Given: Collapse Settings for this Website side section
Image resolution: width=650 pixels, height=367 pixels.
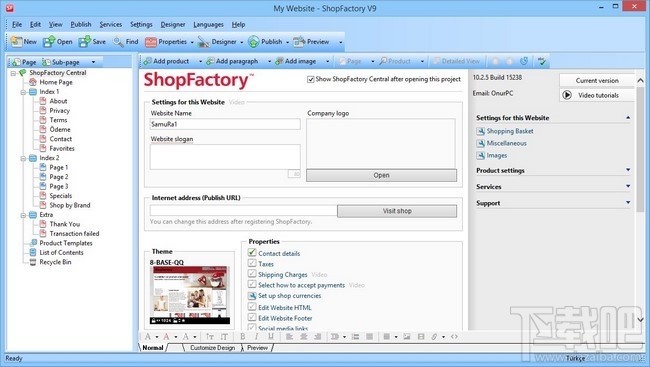Looking at the screenshot, I should [628, 118].
